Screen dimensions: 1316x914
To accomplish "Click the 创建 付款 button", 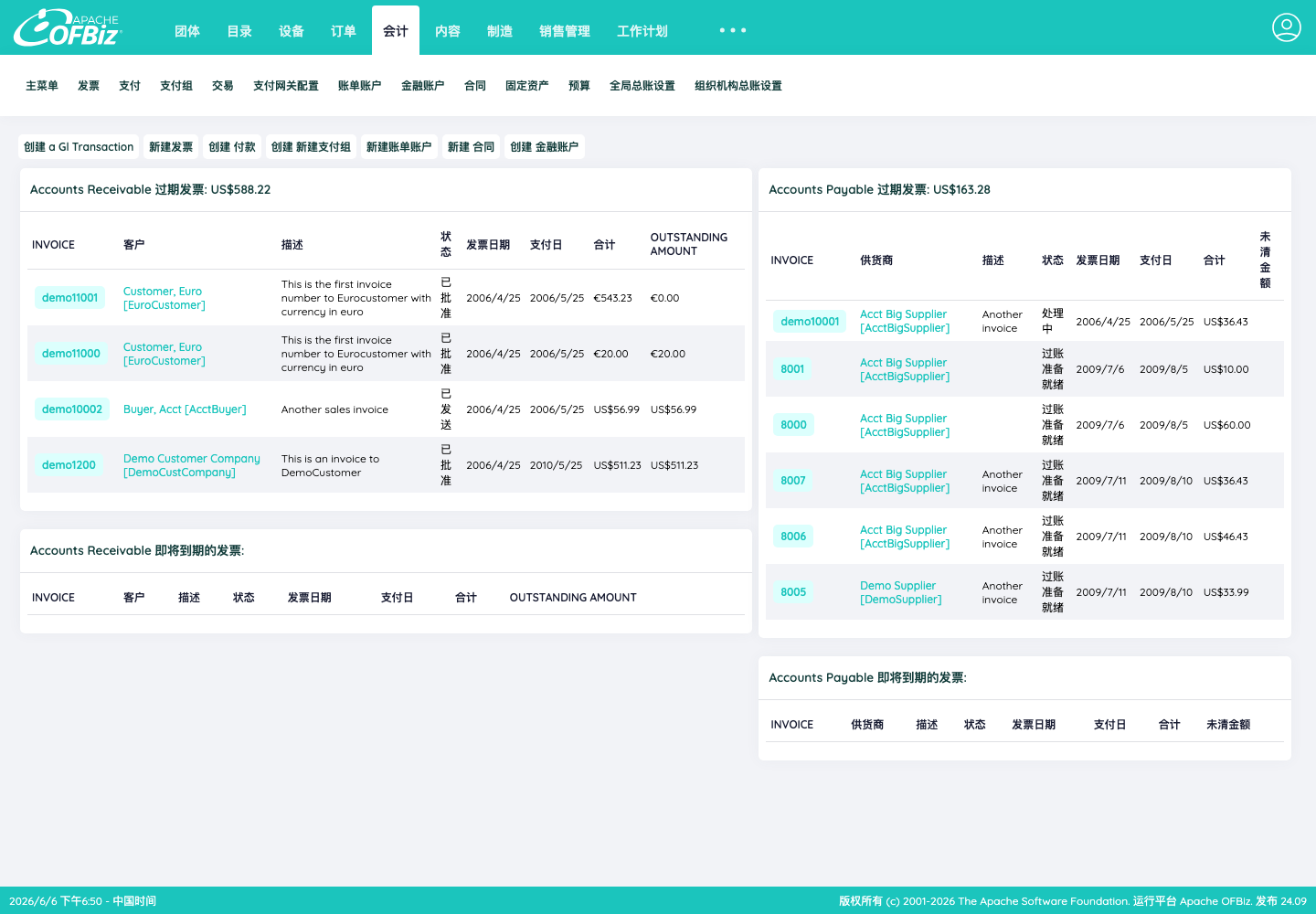I will (x=232, y=147).
